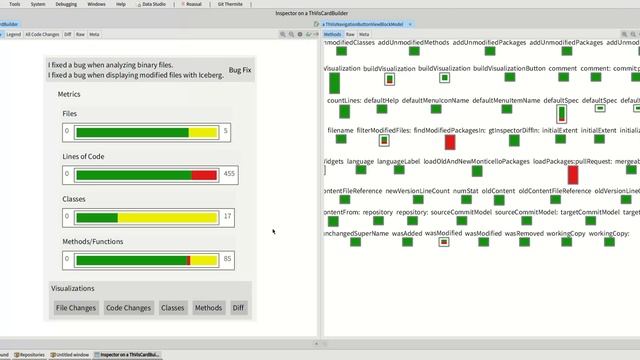
Task: Click the Bug Fix label on the card
Action: click(240, 70)
